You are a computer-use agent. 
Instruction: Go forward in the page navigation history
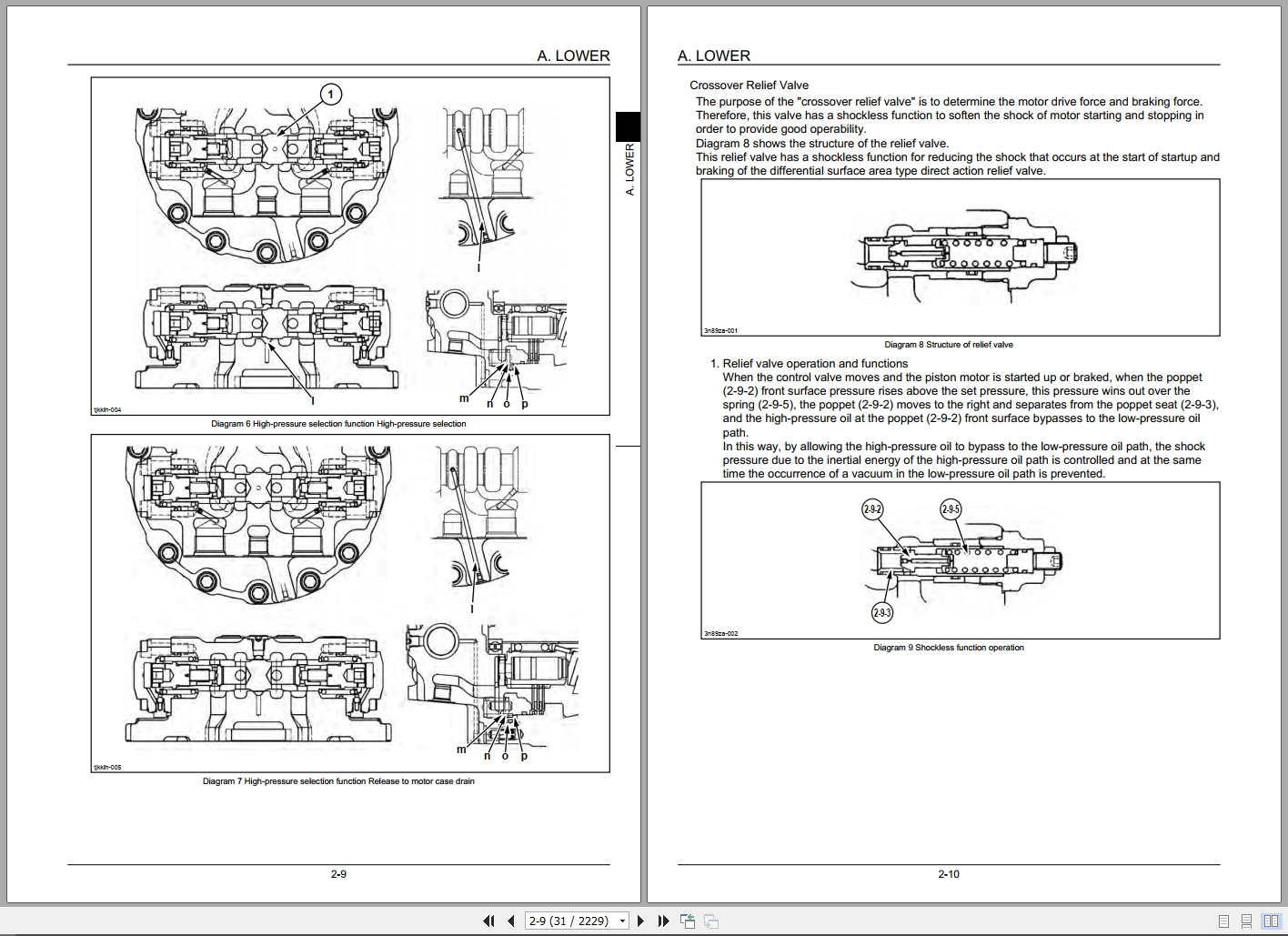point(710,921)
